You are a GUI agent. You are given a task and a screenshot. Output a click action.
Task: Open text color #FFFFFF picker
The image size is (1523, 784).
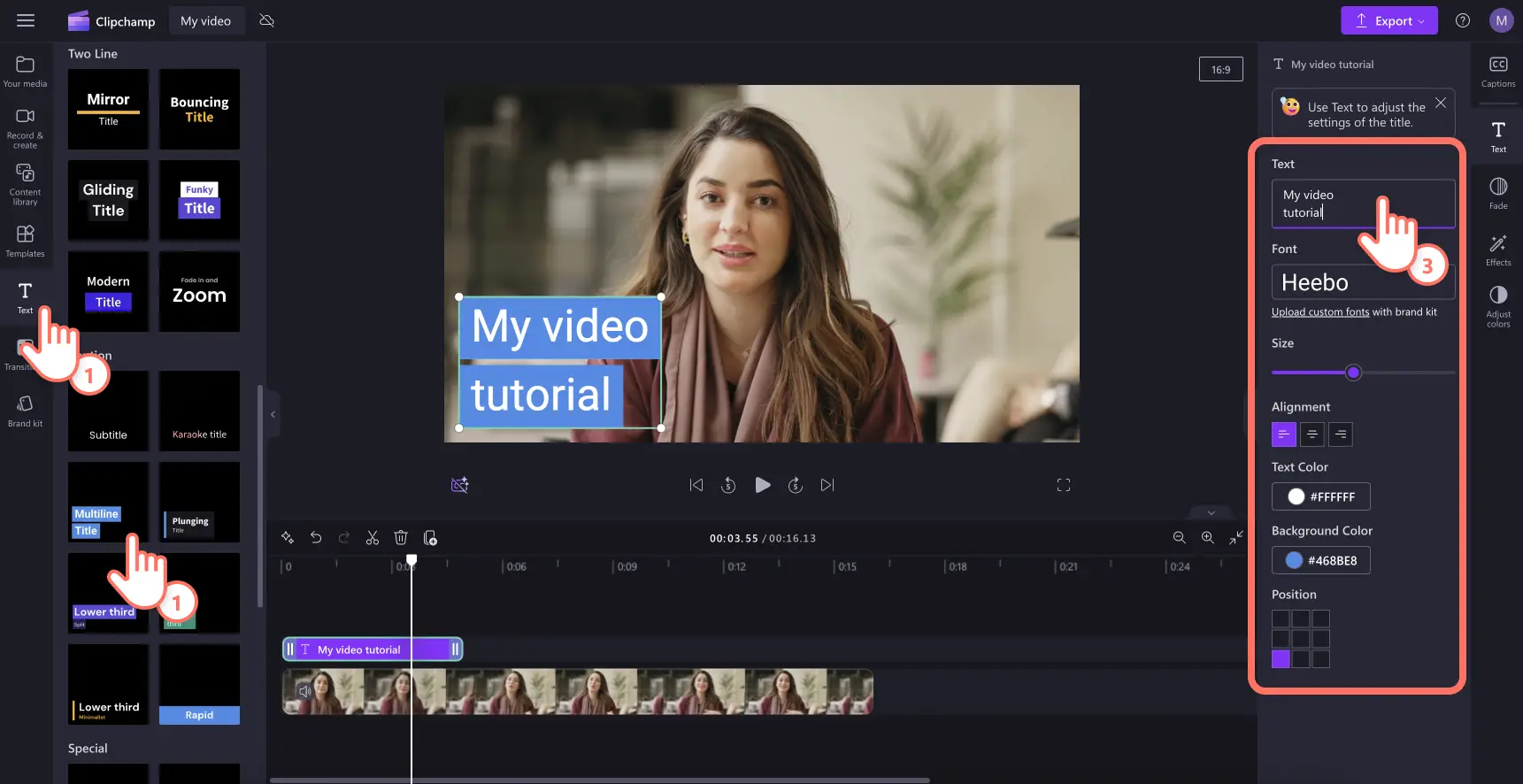click(x=1320, y=496)
